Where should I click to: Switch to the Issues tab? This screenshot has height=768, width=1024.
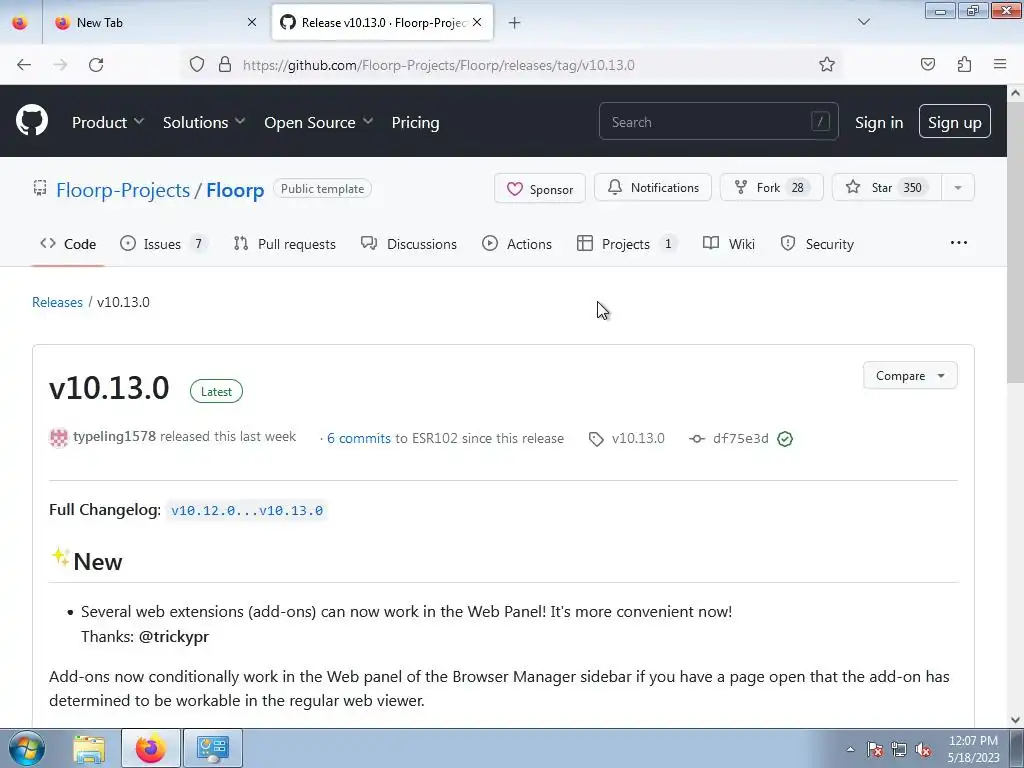(x=163, y=244)
